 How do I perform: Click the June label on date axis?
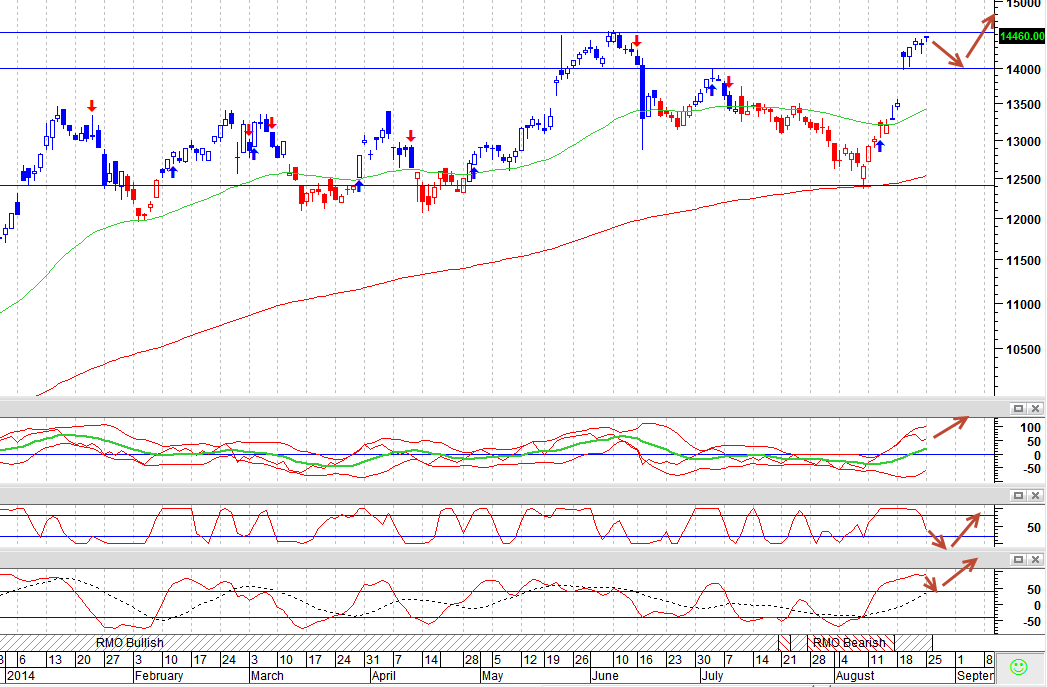[x=606, y=676]
